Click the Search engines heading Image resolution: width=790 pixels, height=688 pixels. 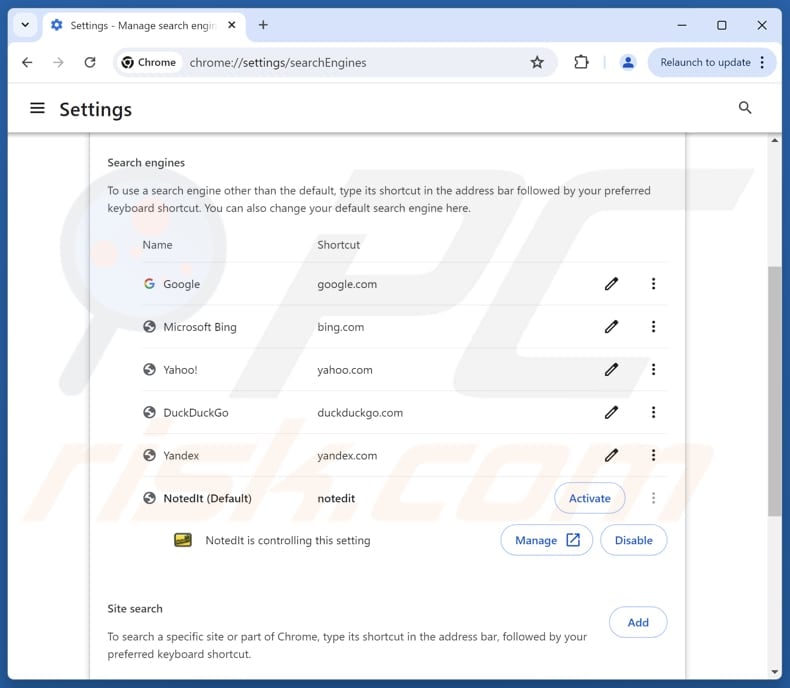tap(146, 163)
